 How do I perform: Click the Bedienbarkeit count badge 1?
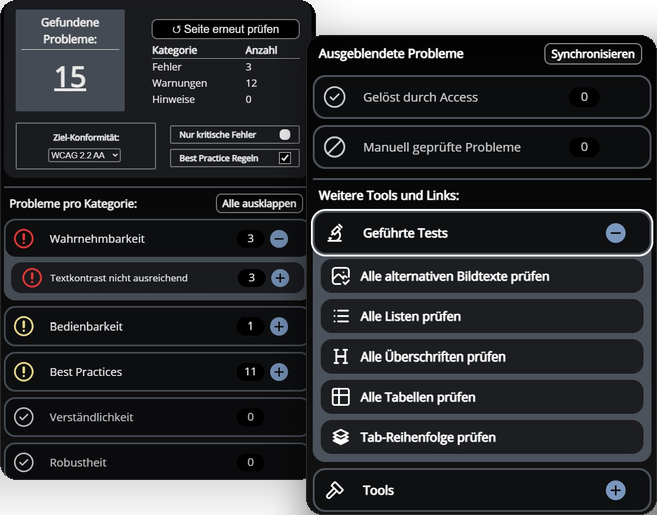point(250,326)
